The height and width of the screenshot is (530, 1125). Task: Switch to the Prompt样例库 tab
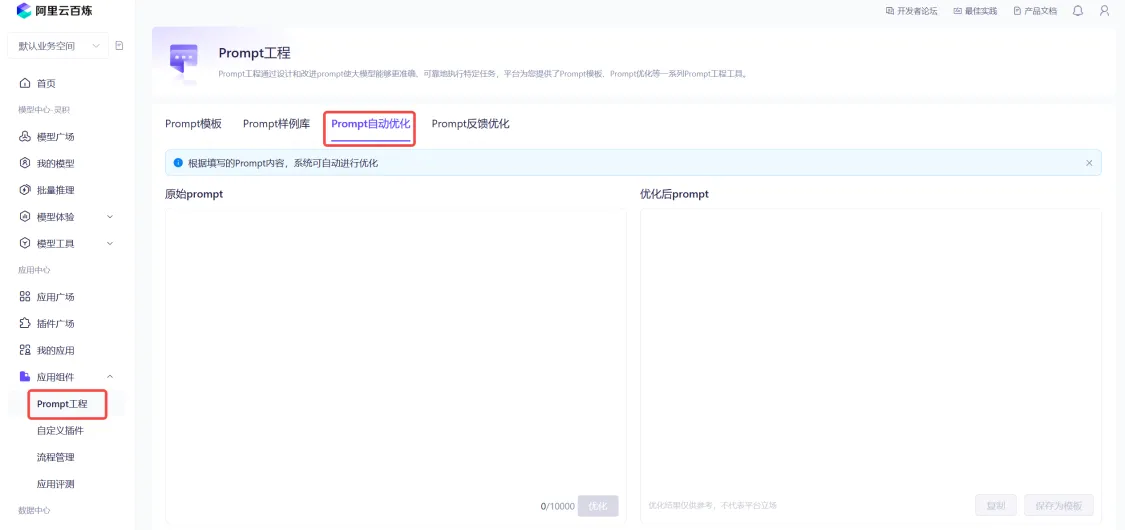tap(276, 123)
